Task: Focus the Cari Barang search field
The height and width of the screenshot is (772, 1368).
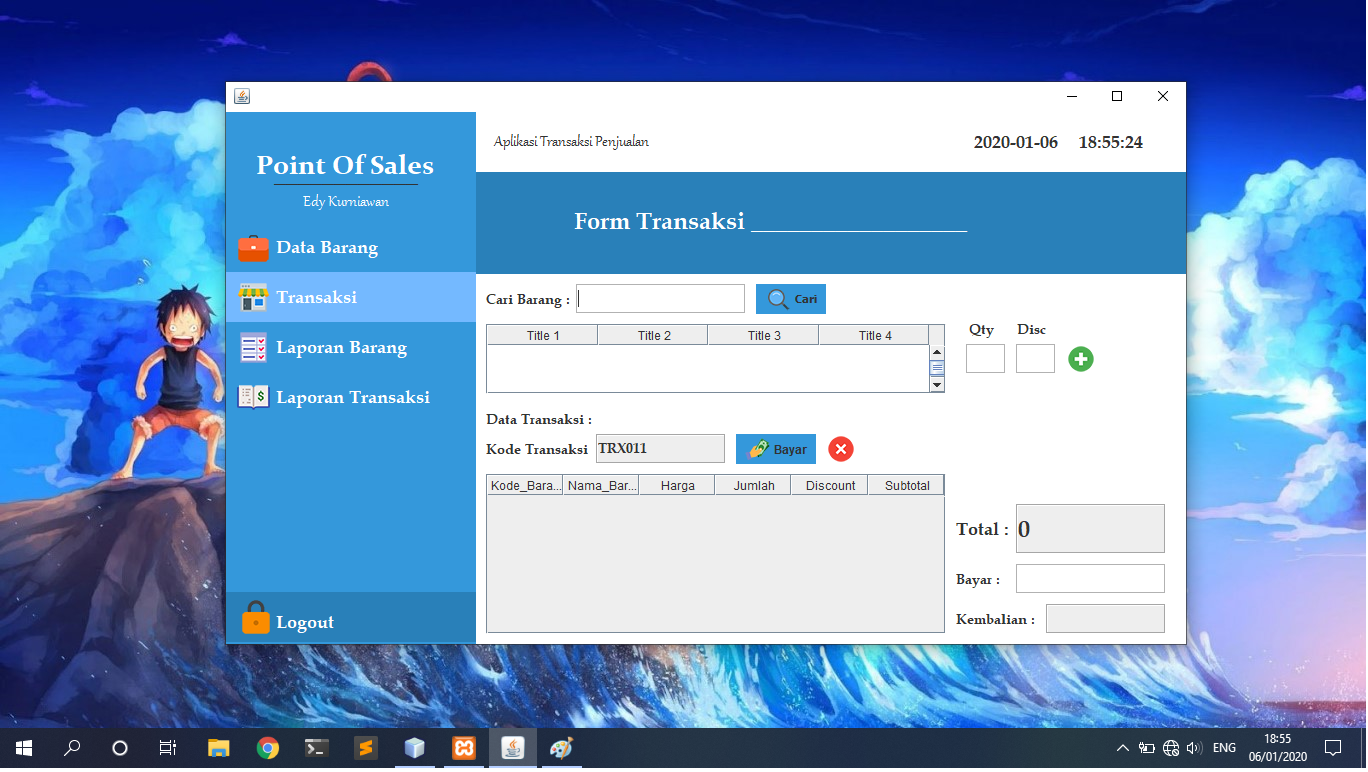Action: 661,299
